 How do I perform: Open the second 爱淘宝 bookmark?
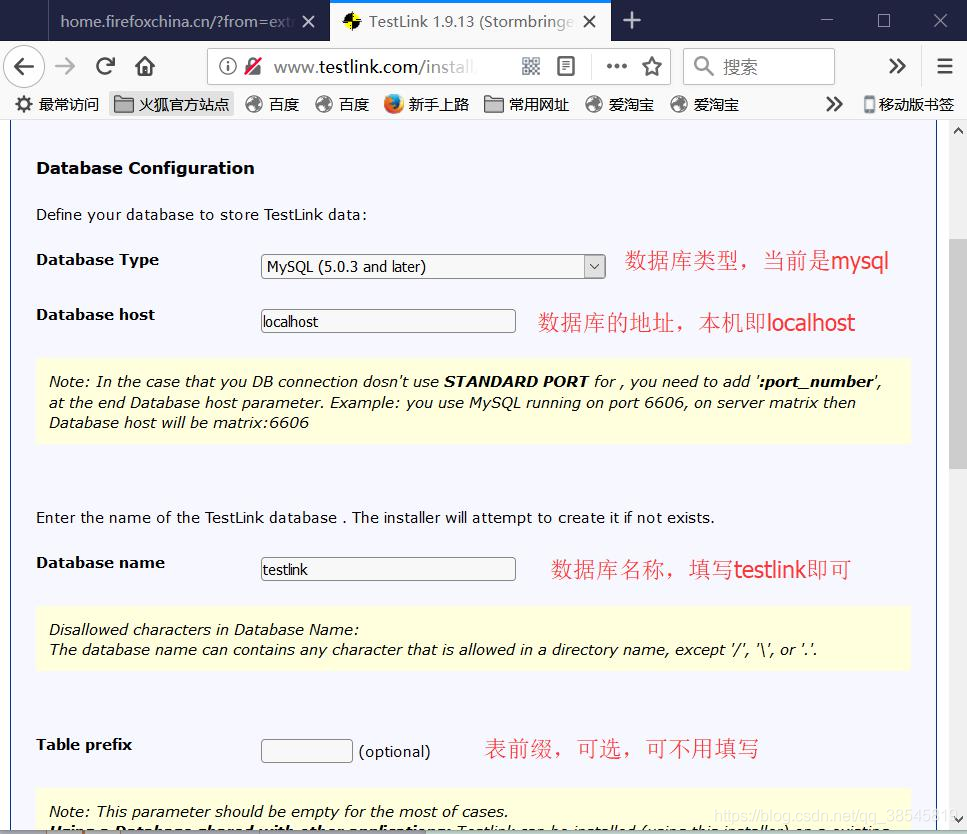(704, 104)
